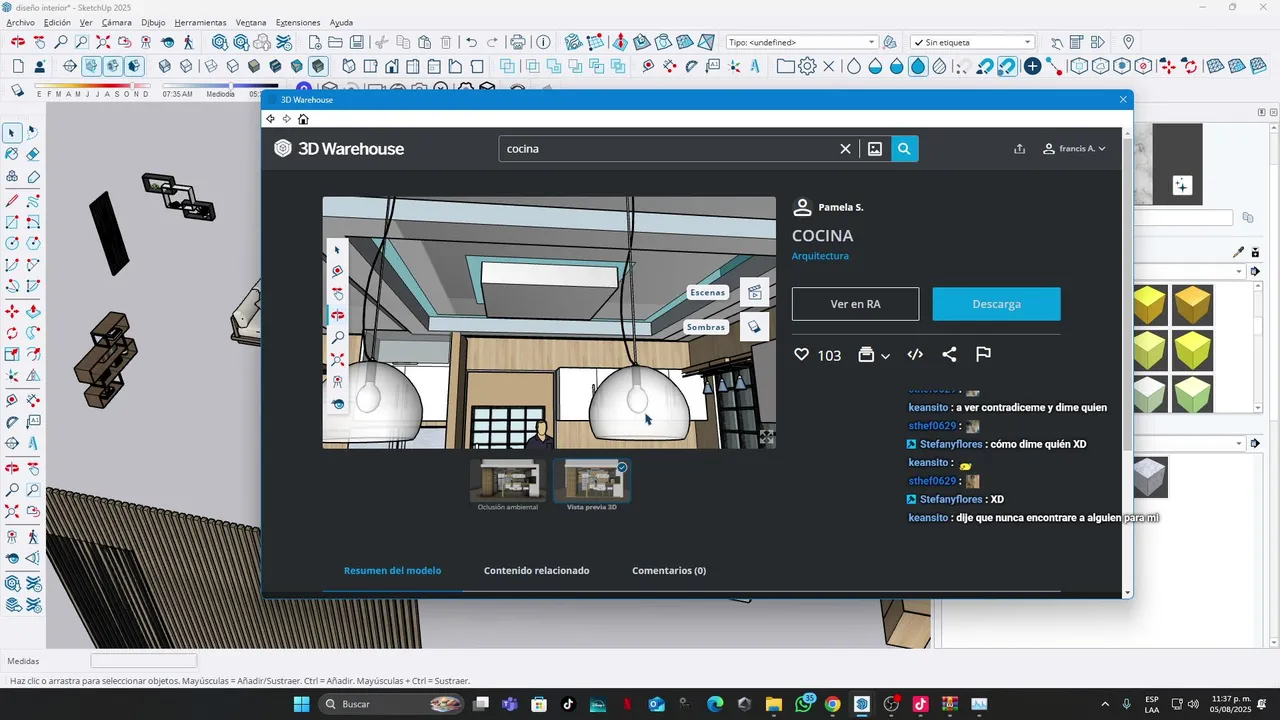The image size is (1280, 720).
Task: Open the Archivo menu
Action: coord(20,22)
